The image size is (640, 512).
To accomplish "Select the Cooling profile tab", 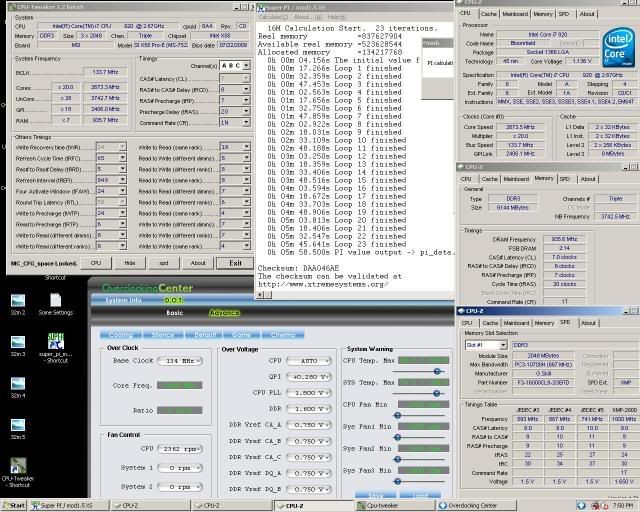I will coord(122,335).
